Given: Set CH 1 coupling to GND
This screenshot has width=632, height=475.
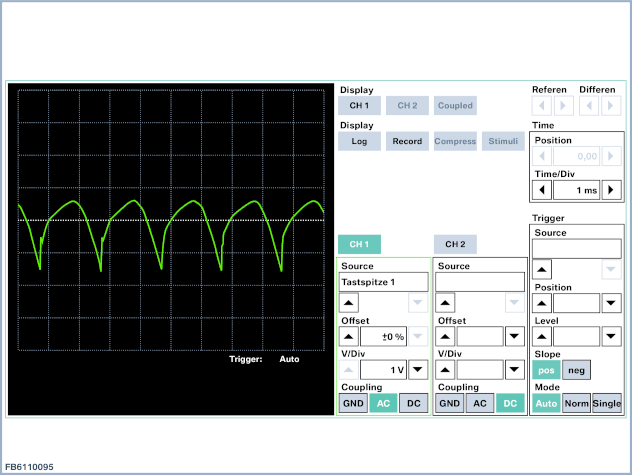Looking at the screenshot, I should click(x=353, y=403).
